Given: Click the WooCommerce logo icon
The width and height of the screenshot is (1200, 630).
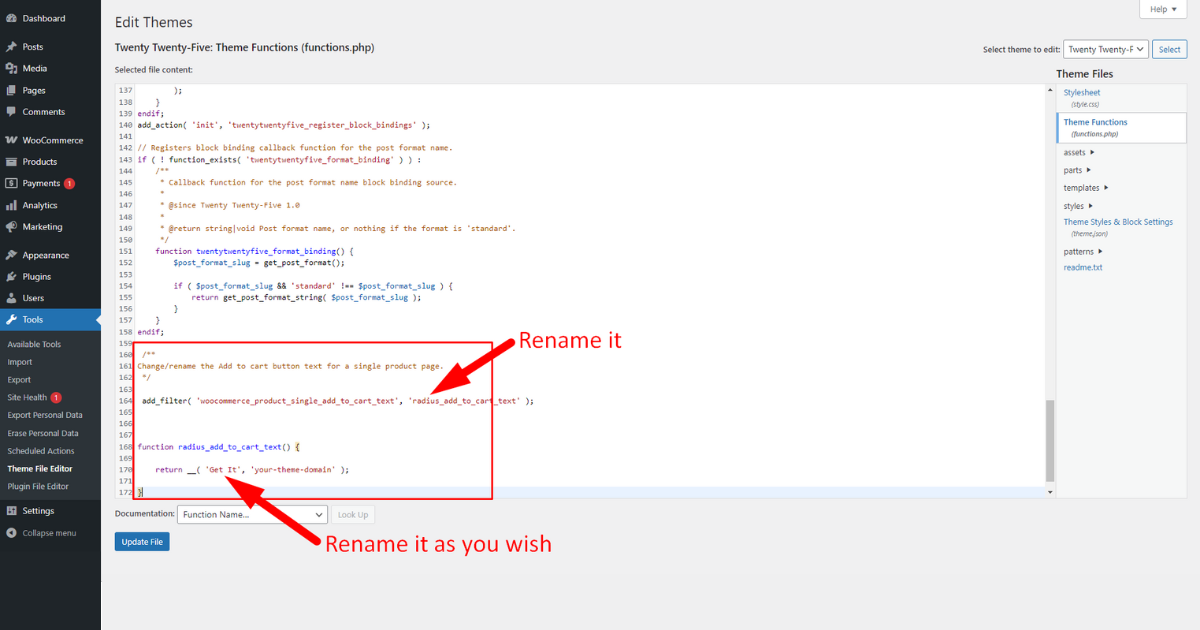Looking at the screenshot, I should pyautogui.click(x=11, y=140).
